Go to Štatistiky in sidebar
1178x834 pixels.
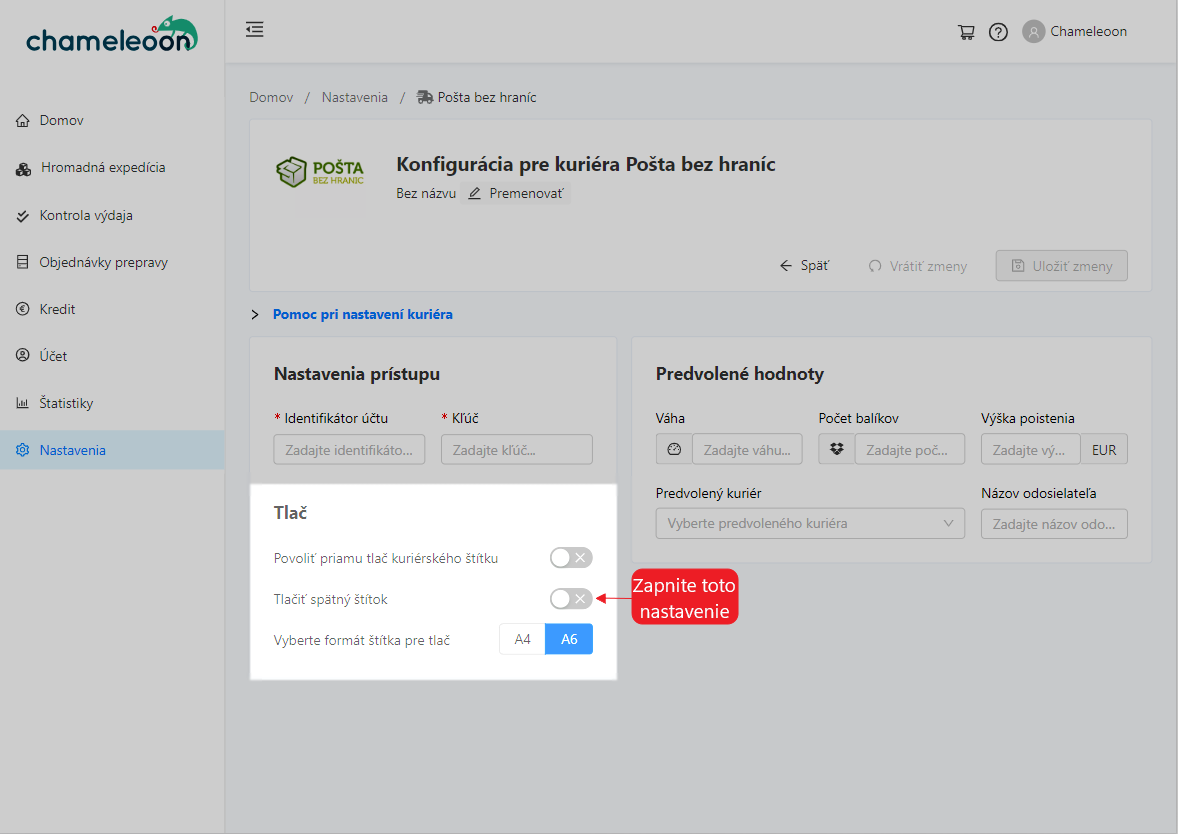[x=66, y=403]
